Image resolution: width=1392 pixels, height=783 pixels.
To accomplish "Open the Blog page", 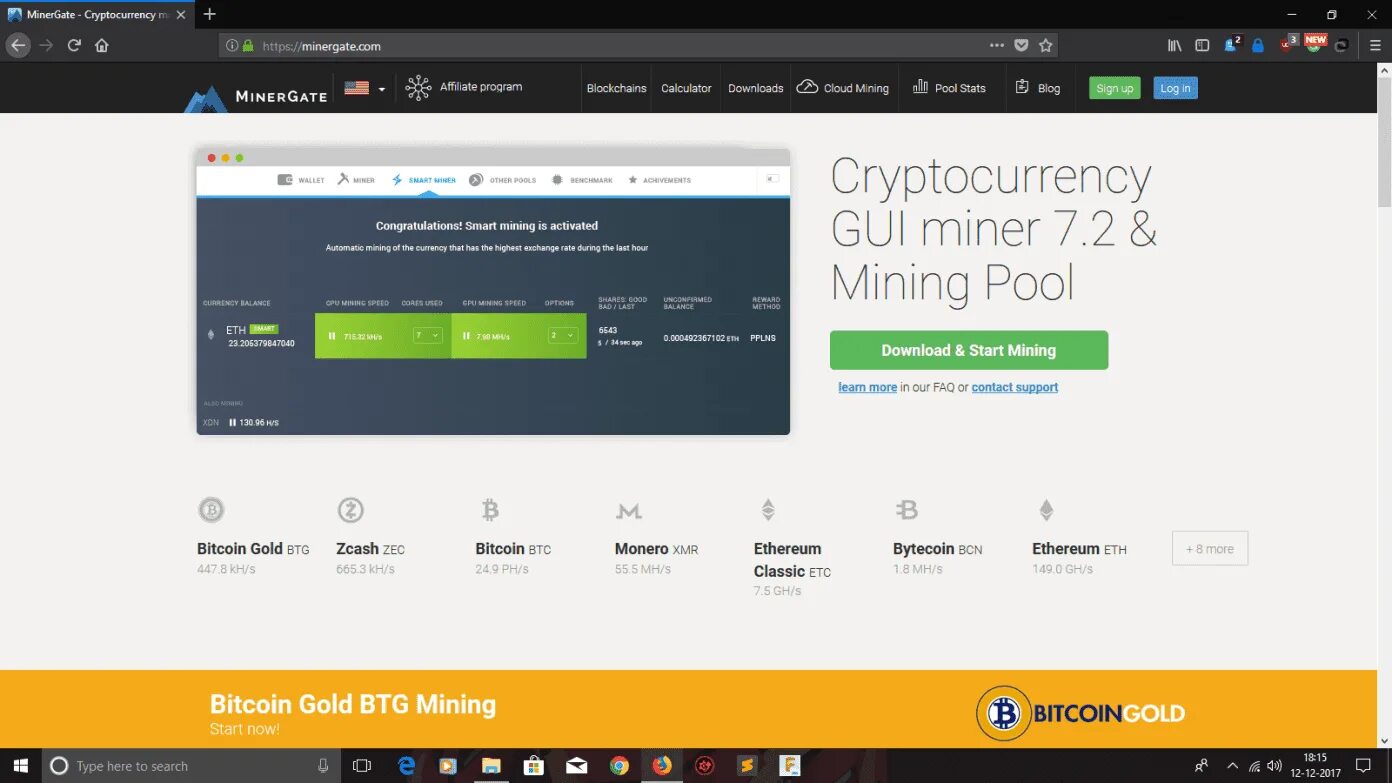I will 1037,88.
